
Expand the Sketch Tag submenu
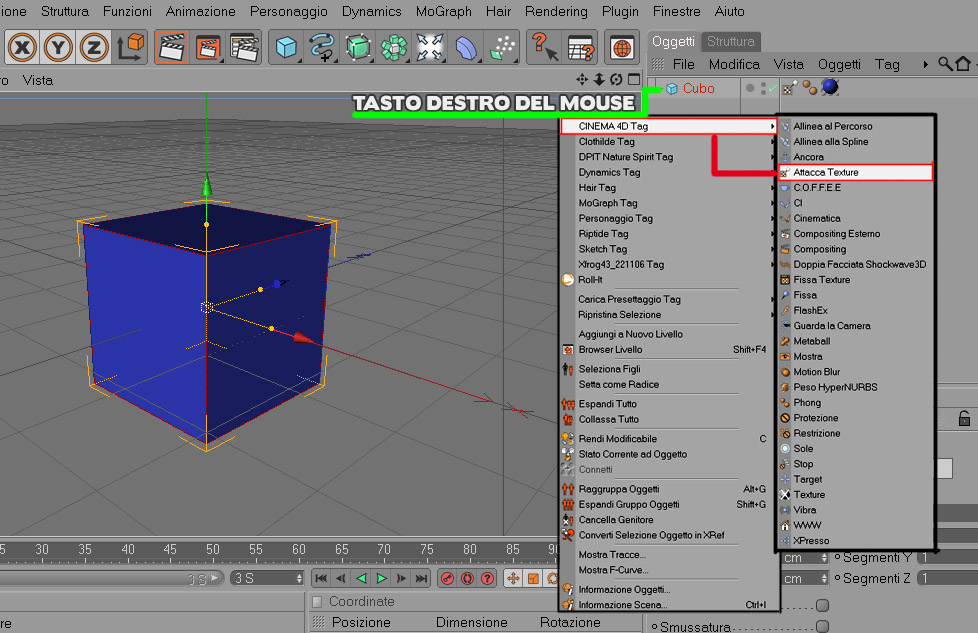[667, 249]
